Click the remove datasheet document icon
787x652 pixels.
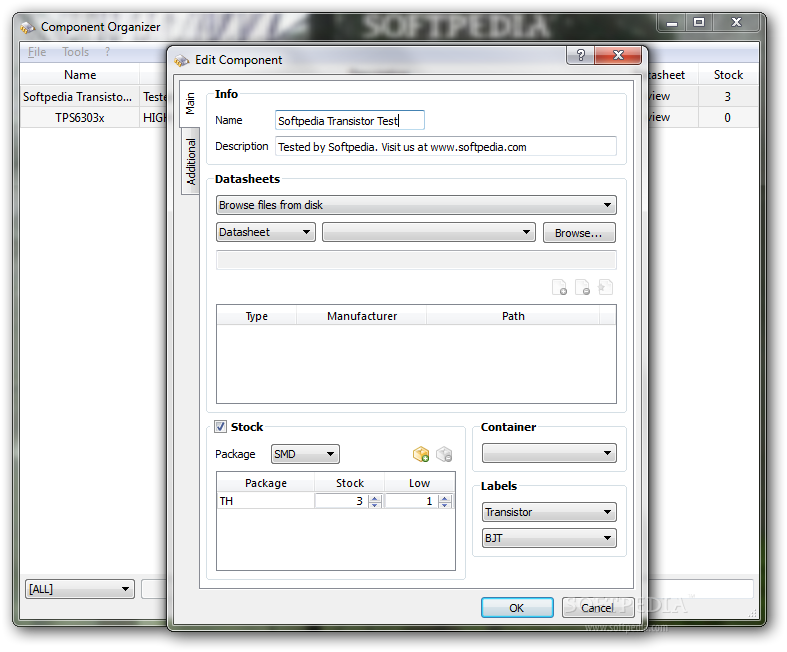coord(582,288)
